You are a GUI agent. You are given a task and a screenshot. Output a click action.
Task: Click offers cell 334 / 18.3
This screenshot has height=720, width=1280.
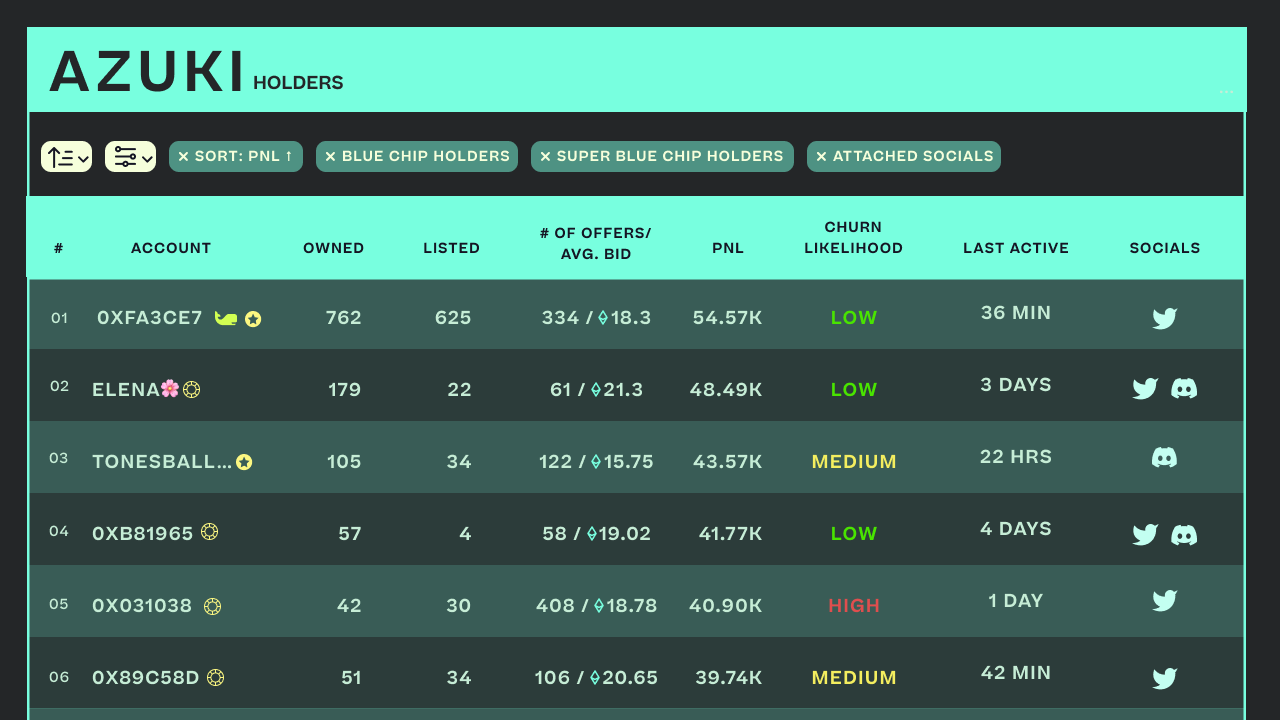(x=596, y=318)
